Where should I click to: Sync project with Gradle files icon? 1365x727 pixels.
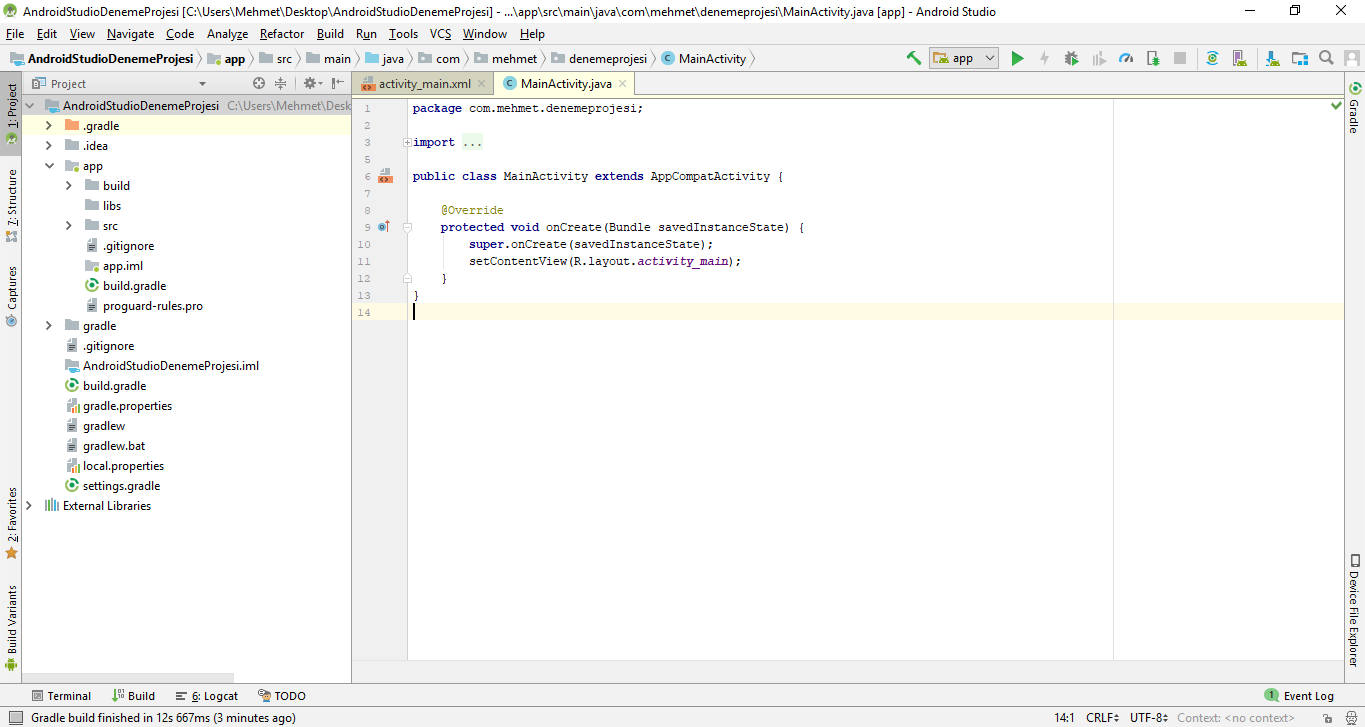[x=1212, y=59]
